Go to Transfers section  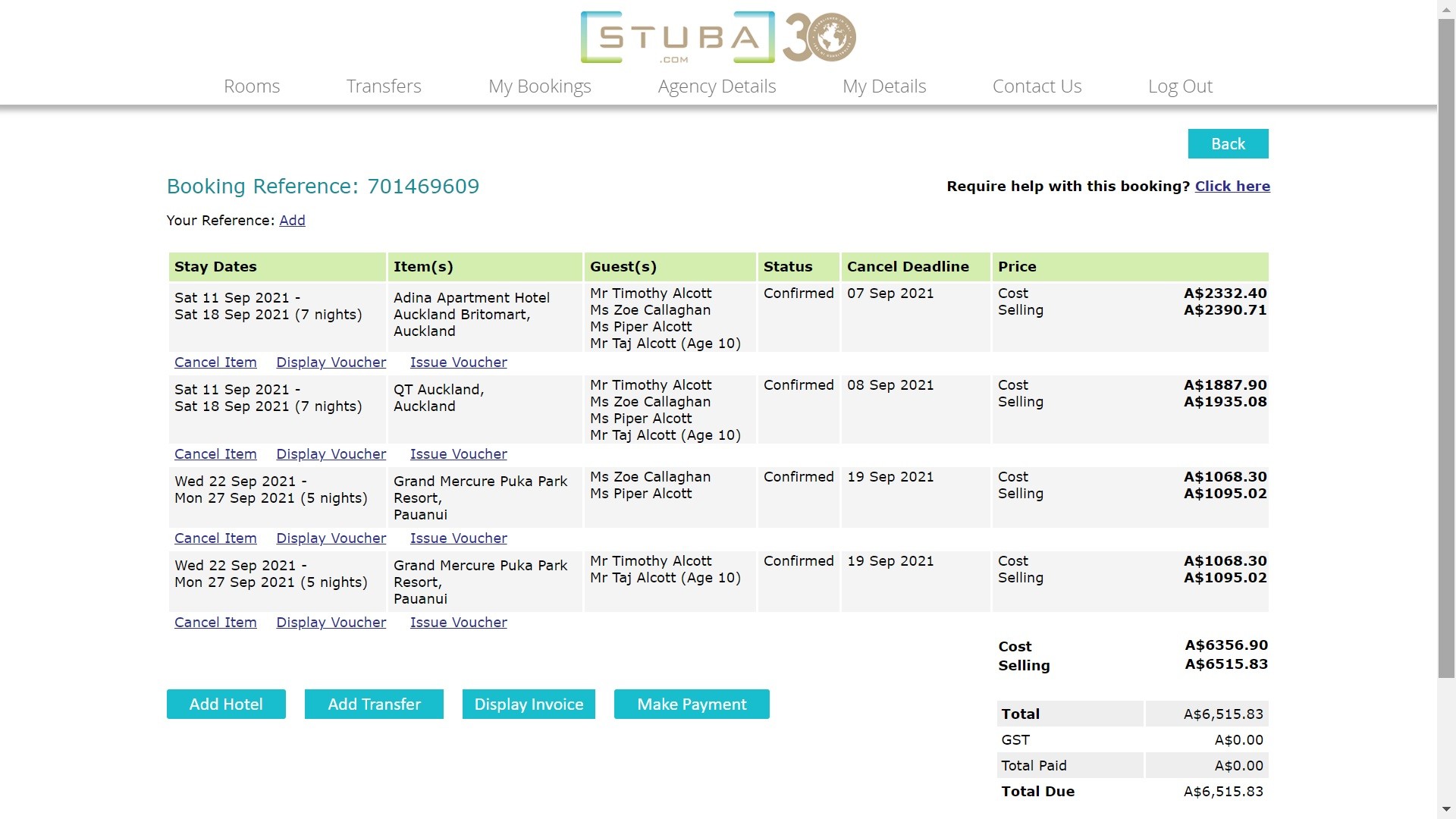click(x=384, y=86)
